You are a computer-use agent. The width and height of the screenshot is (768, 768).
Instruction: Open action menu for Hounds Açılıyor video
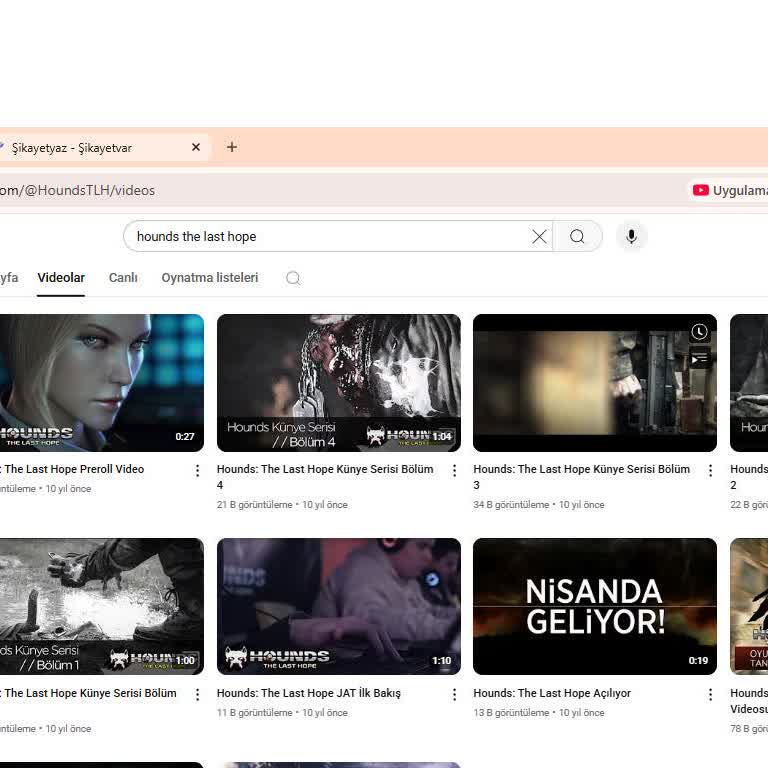pyautogui.click(x=711, y=694)
